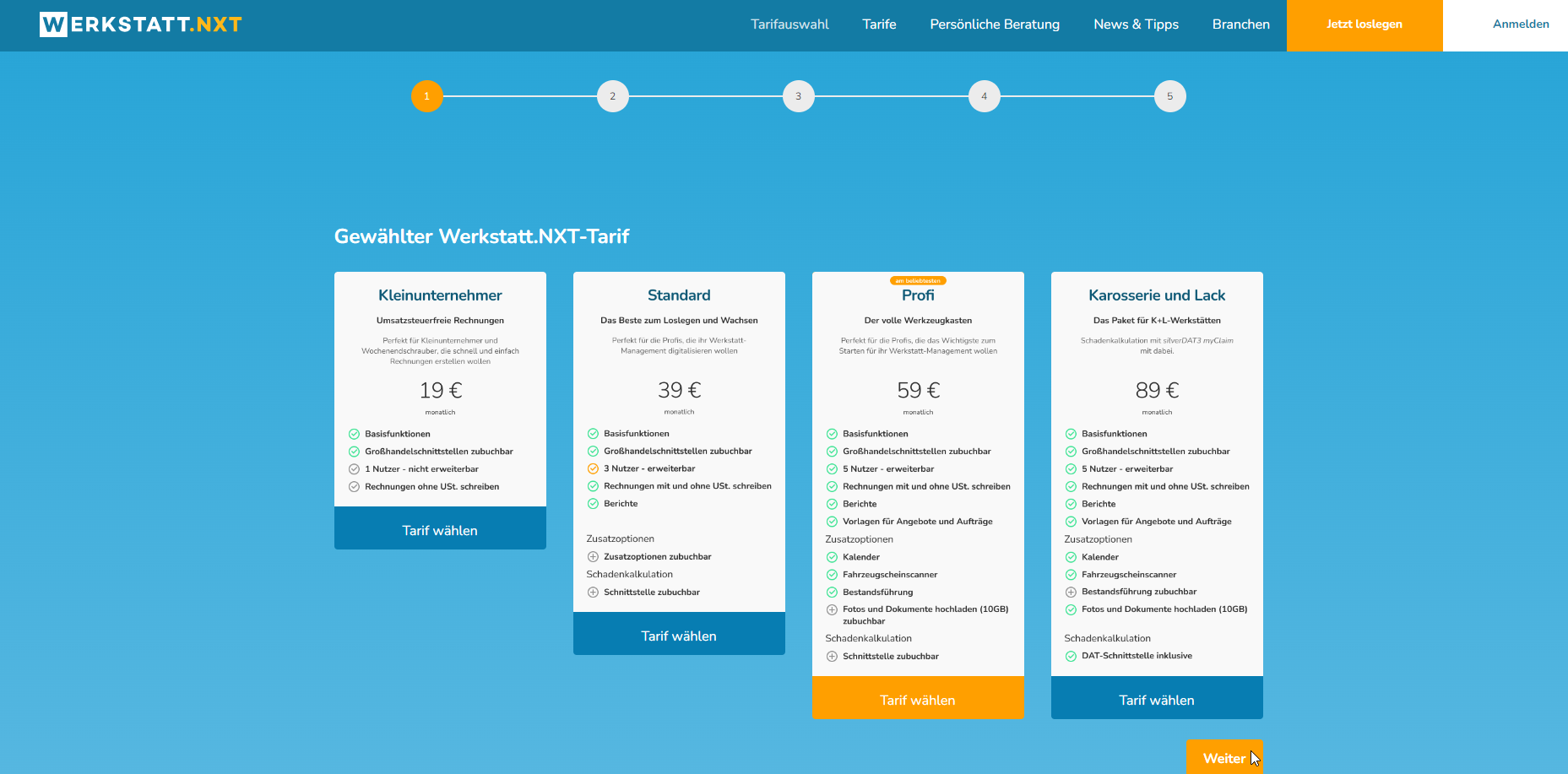Click the 39 € price
This screenshot has width=1568, height=774.
679,391
